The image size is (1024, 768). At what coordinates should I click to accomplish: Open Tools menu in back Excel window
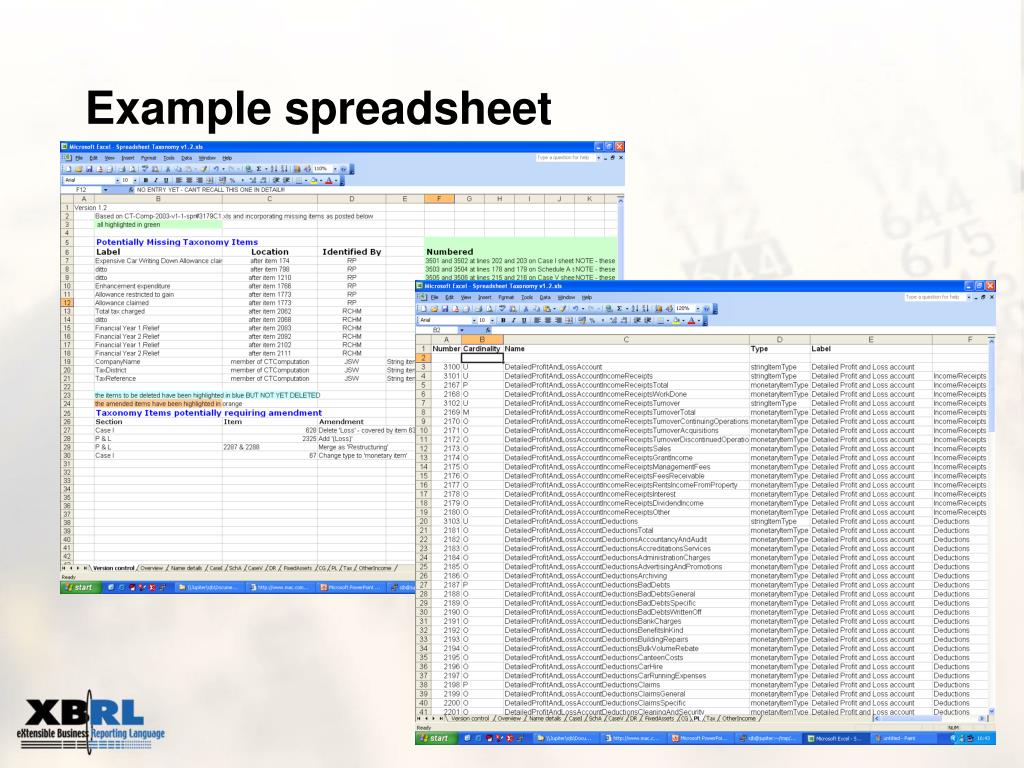coord(169,158)
